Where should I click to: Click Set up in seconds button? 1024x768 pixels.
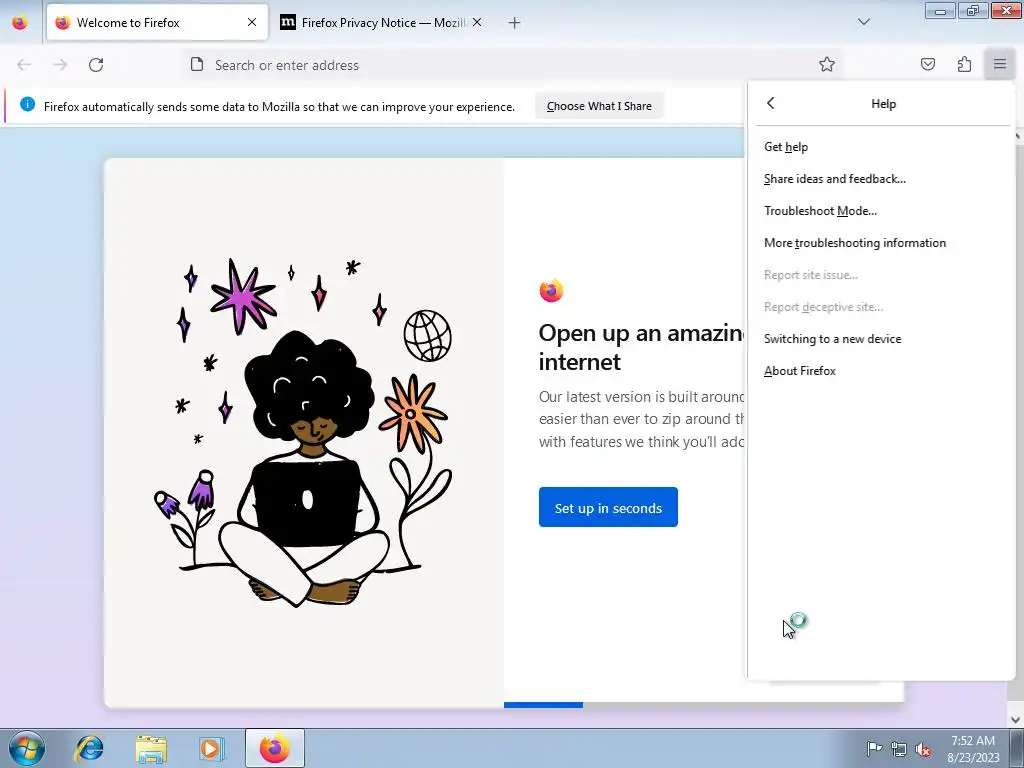(x=608, y=507)
